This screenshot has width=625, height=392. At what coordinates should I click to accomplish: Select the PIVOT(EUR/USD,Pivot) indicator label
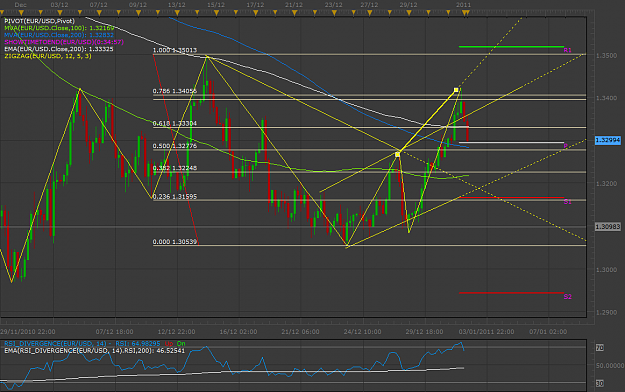click(39, 21)
